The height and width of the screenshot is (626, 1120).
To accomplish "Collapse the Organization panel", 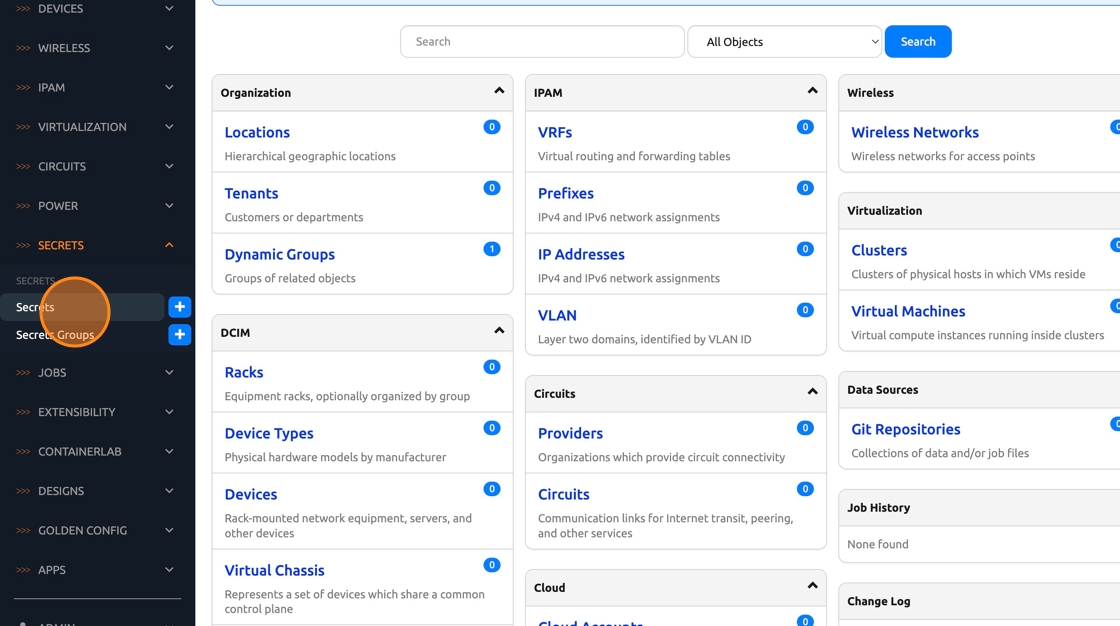I will tap(499, 92).
